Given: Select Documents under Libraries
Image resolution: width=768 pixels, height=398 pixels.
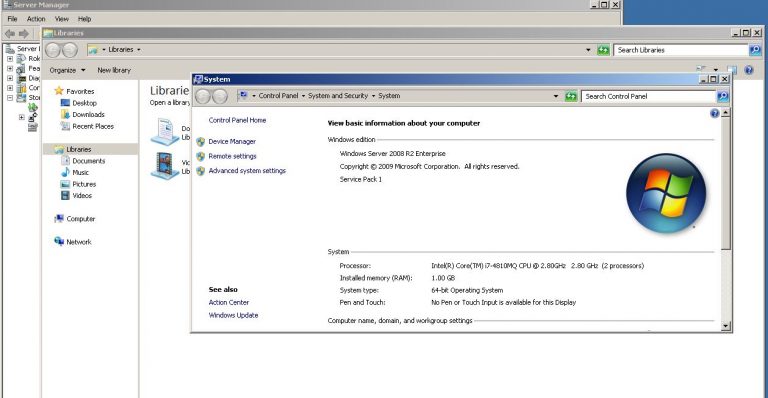Looking at the screenshot, I should [89, 161].
